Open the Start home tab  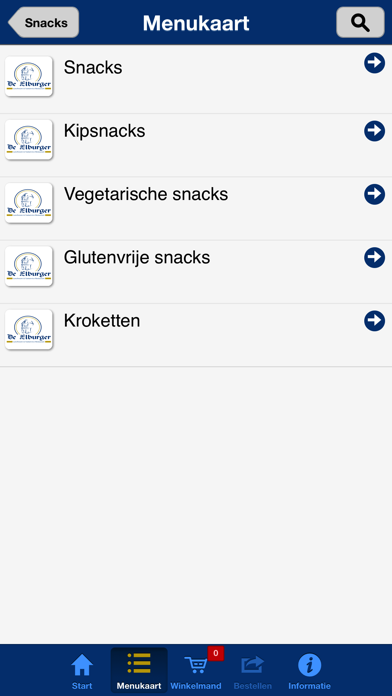click(82, 671)
